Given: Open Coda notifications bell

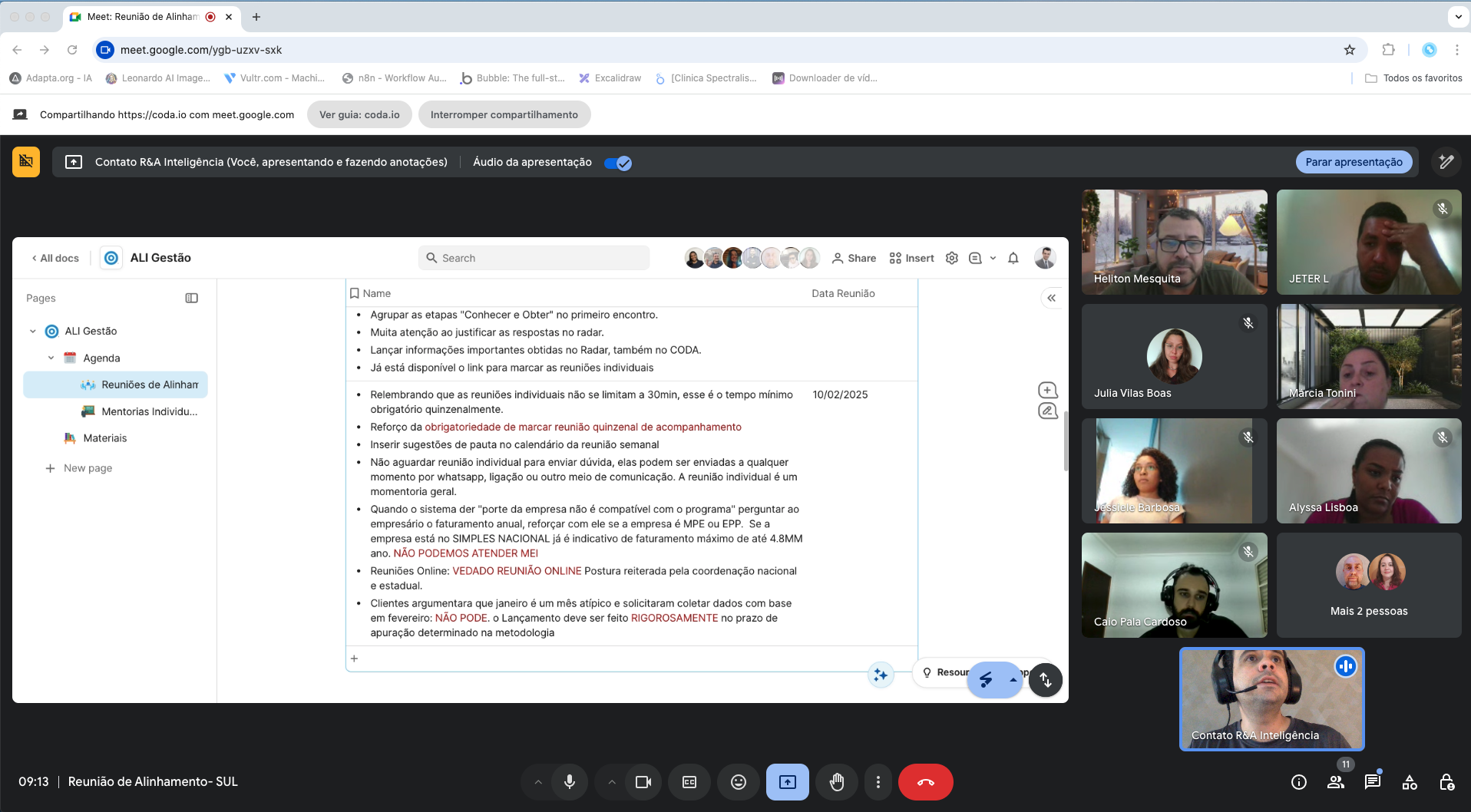Looking at the screenshot, I should coord(1013,258).
